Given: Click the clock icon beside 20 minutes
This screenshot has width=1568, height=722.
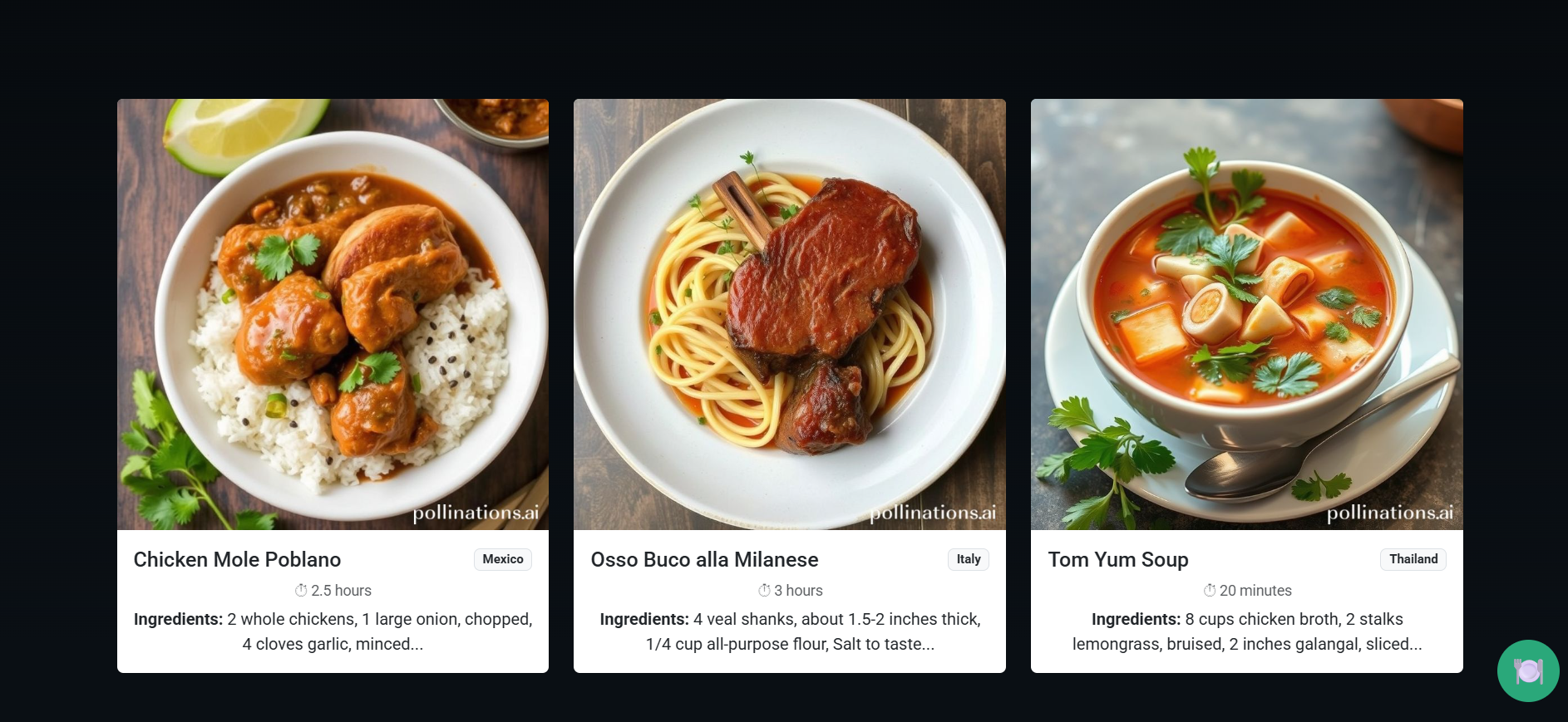Looking at the screenshot, I should (1210, 591).
